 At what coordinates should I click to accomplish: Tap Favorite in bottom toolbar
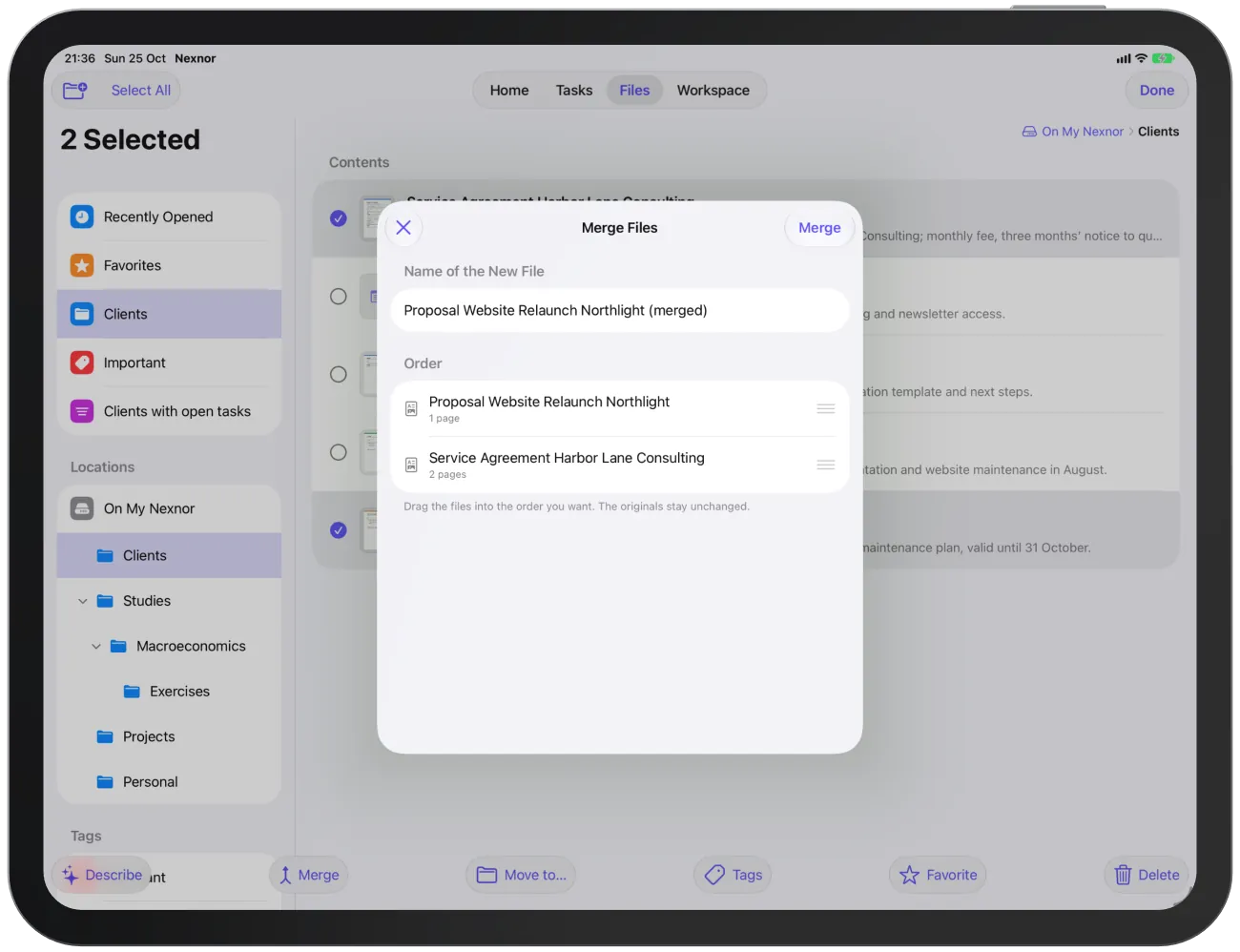pos(939,876)
